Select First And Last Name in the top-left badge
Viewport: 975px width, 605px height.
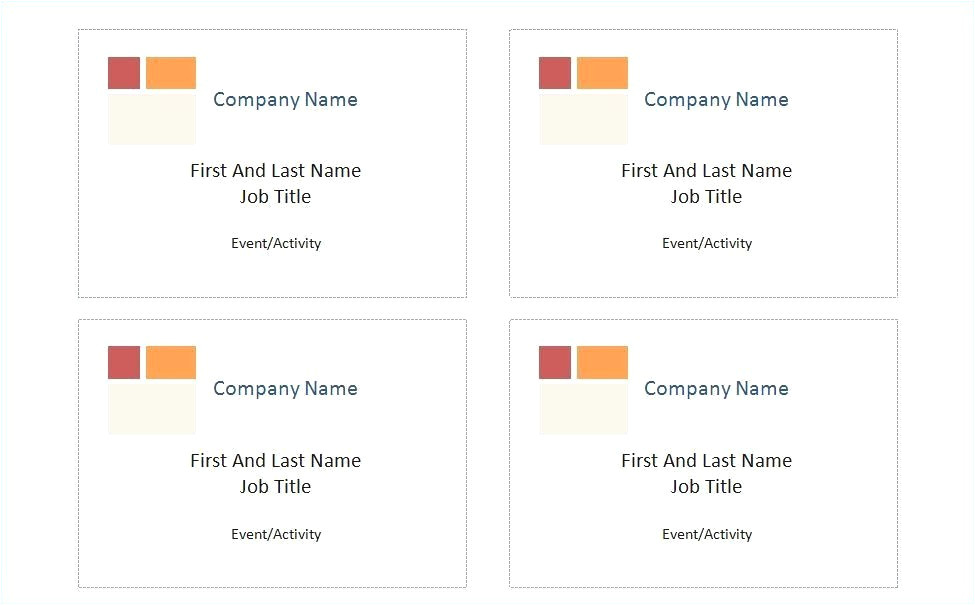tap(275, 170)
